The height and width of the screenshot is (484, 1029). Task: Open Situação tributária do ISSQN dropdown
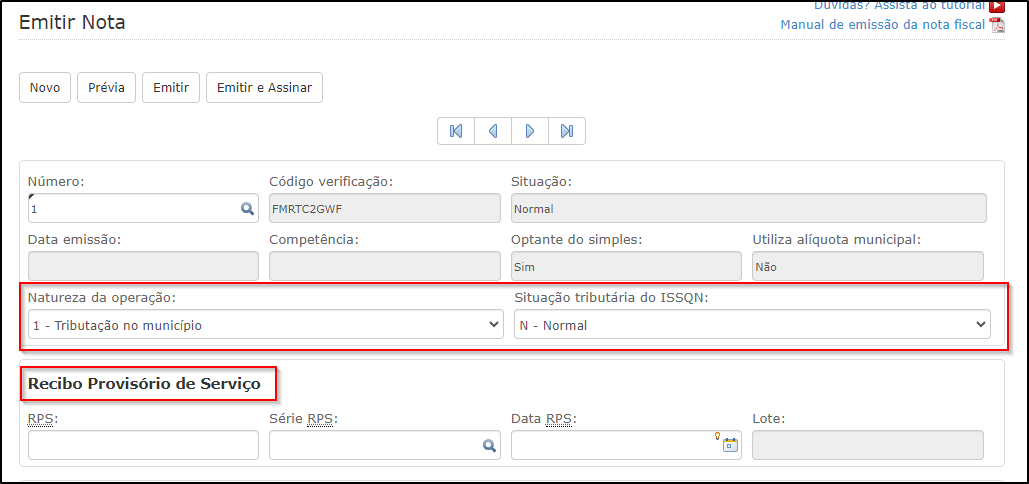(x=752, y=324)
